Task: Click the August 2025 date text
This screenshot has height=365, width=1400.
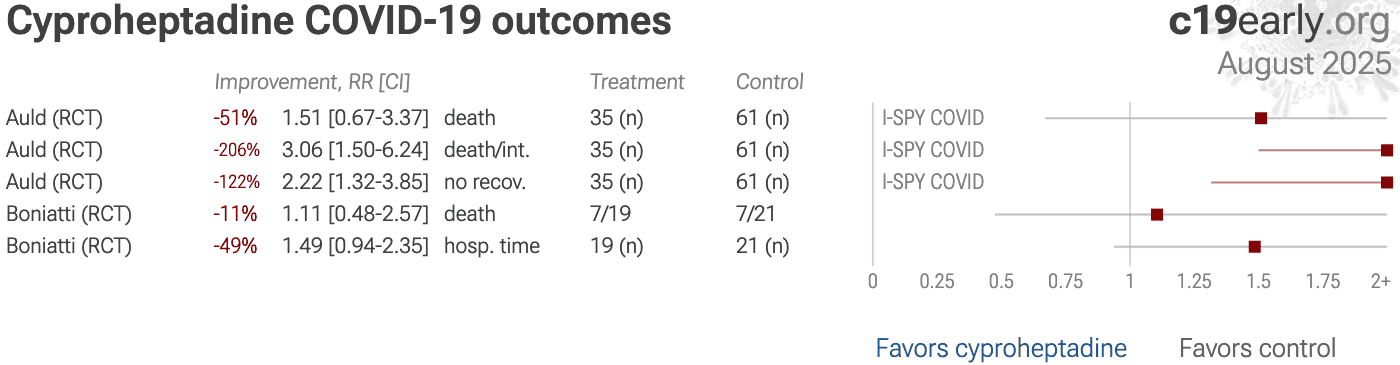Action: 1304,63
